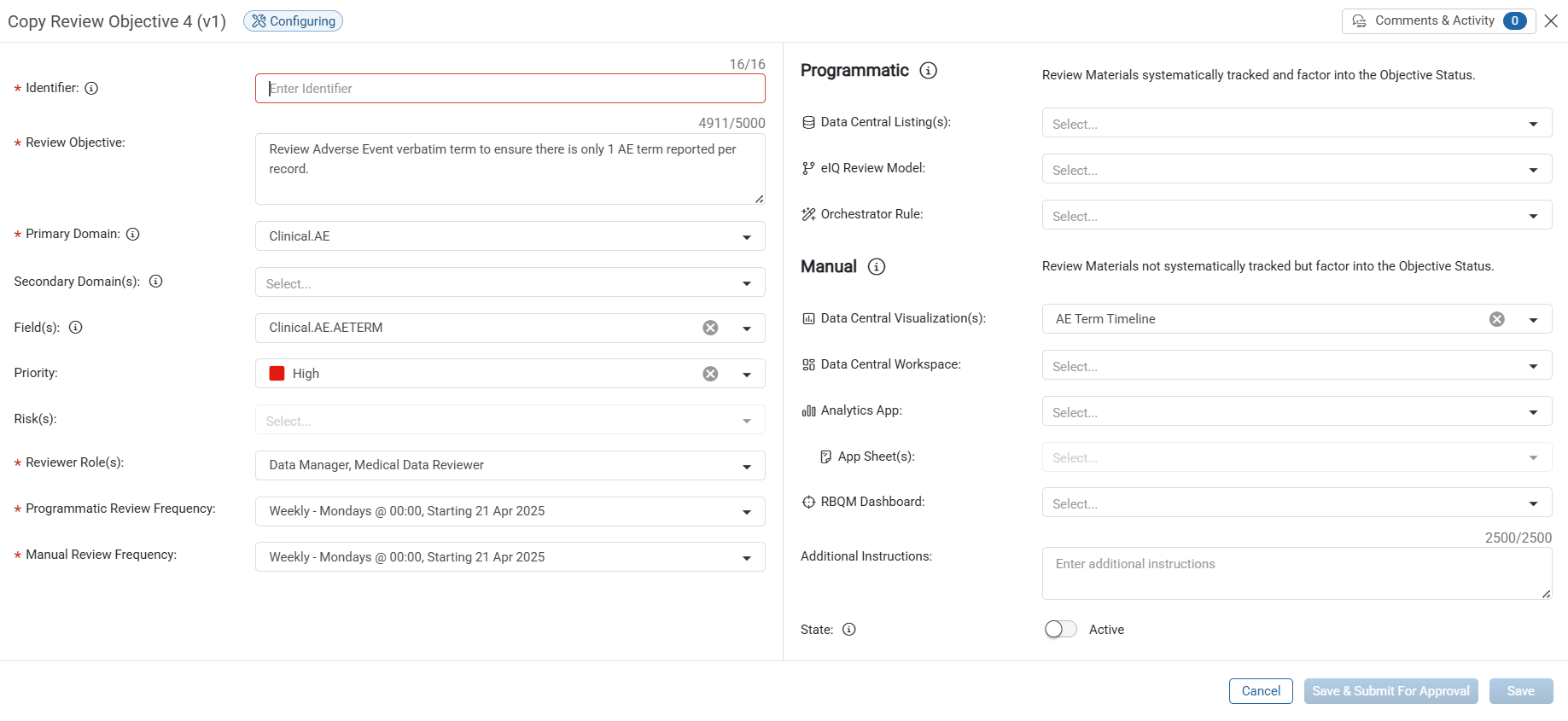The image size is (1568, 721).
Task: Open the Data Central Workspace dropdown
Action: [x=1297, y=365]
